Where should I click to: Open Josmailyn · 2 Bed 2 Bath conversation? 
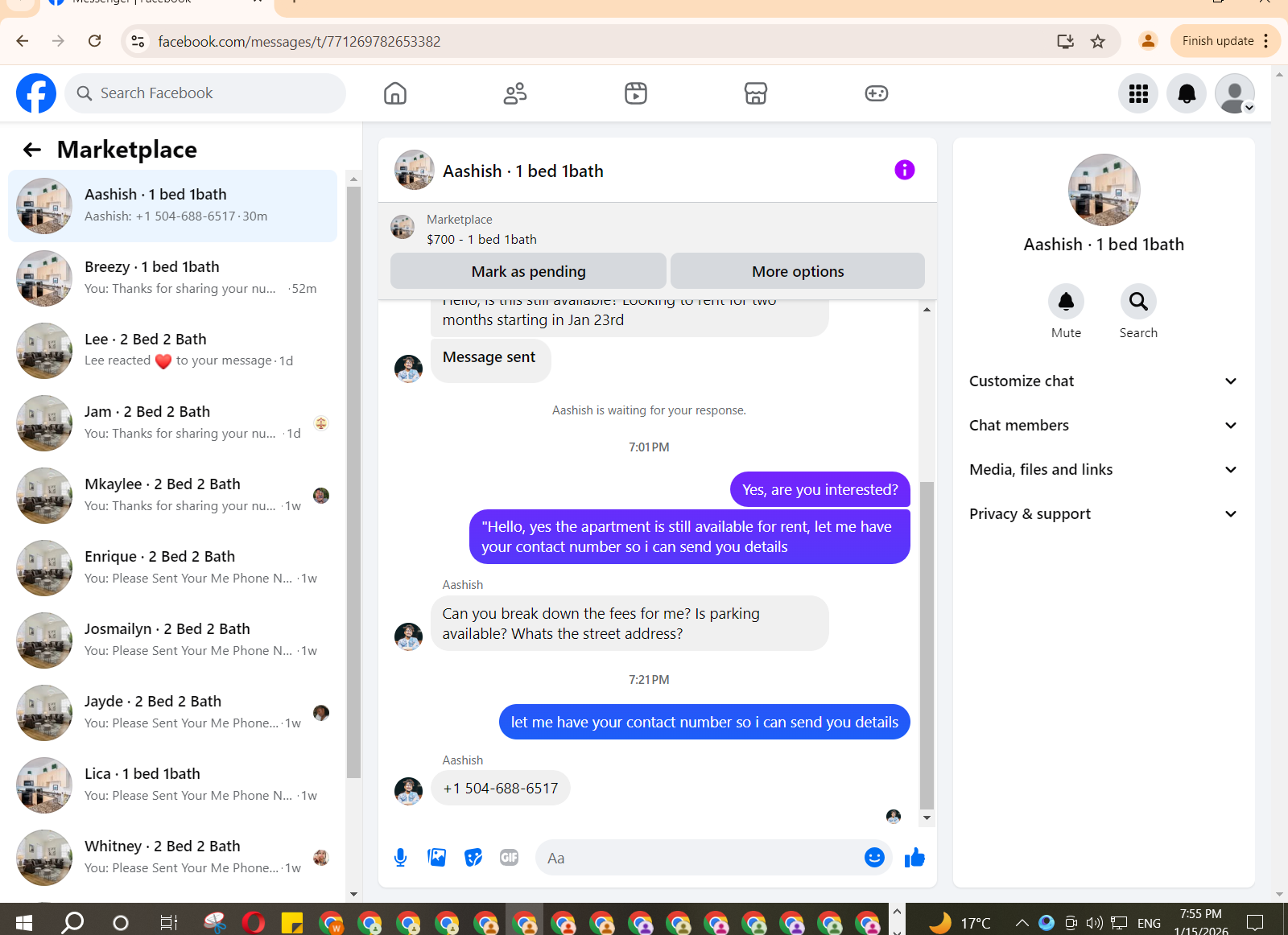coord(172,640)
